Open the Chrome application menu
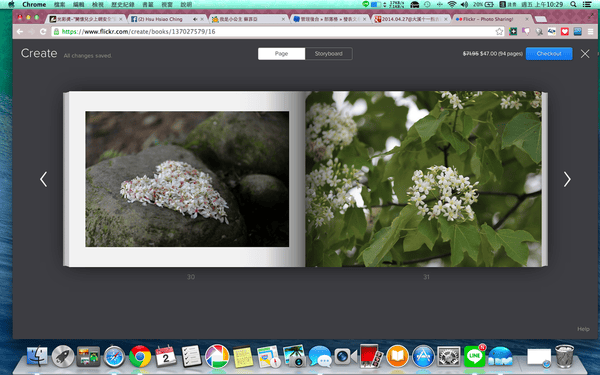Image resolution: width=600 pixels, height=375 pixels. coord(34,4)
